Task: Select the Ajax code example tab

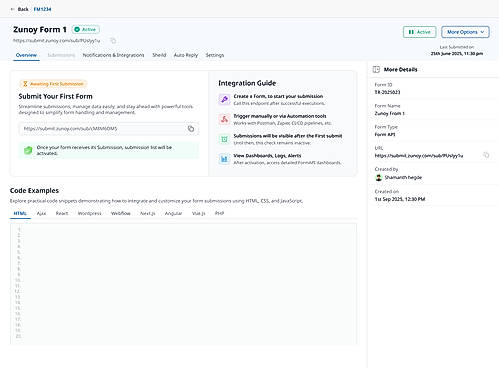Action: [x=41, y=213]
